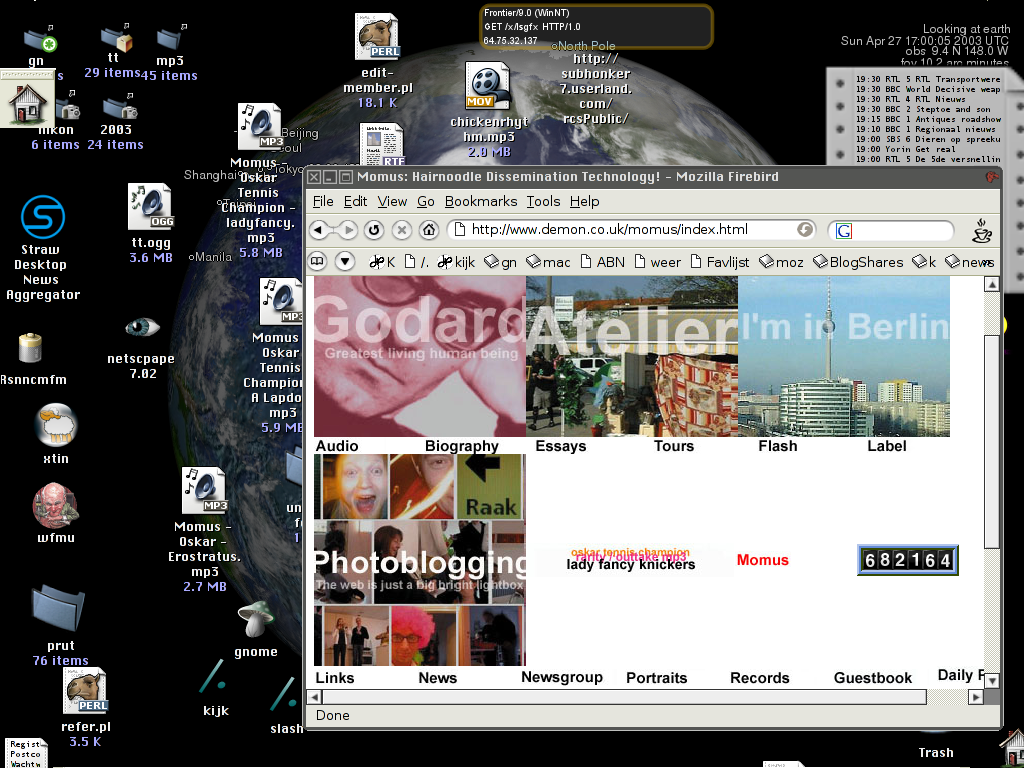Screen dimensions: 1024x768
Task: Open the Bookmarks menu
Action: click(481, 201)
